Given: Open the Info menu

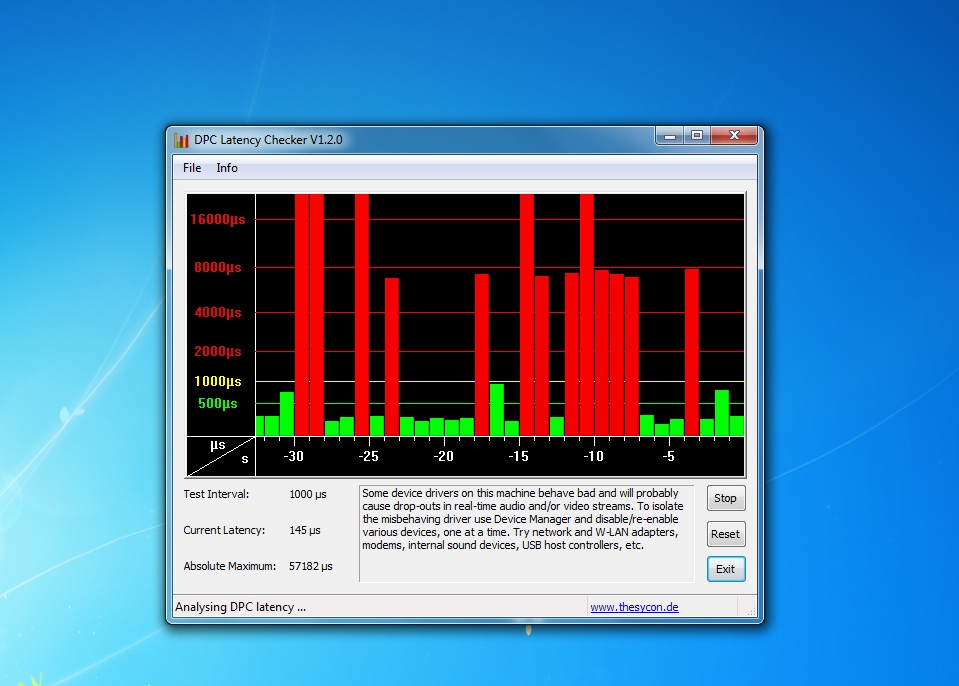Looking at the screenshot, I should 227,168.
